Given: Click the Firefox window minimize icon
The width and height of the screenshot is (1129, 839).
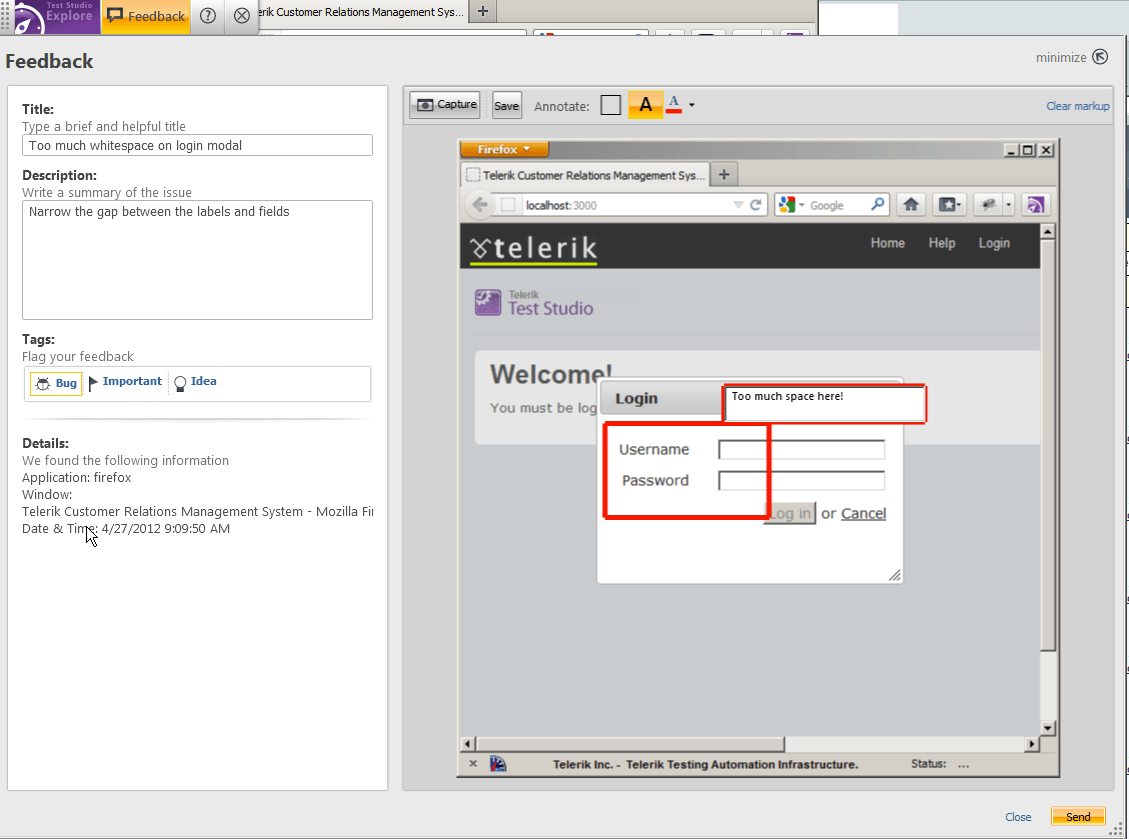Looking at the screenshot, I should tap(1012, 150).
